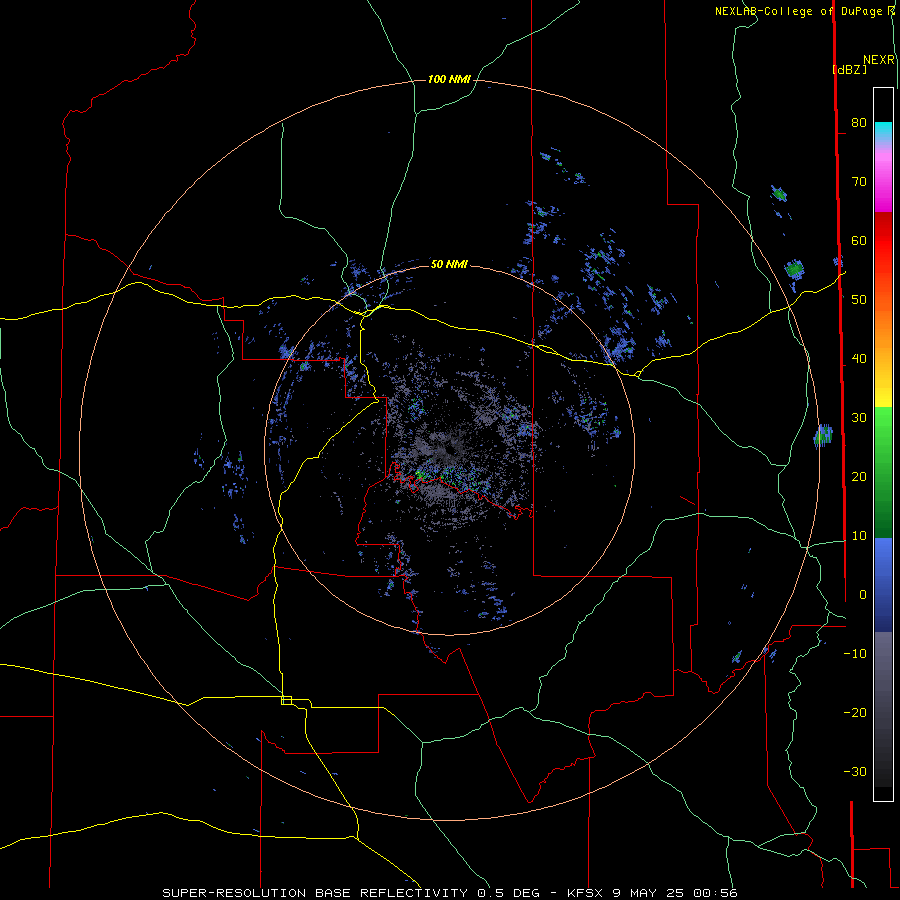The width and height of the screenshot is (900, 900).
Task: Click the 10 value on the dBZ scale
Action: [x=859, y=536]
